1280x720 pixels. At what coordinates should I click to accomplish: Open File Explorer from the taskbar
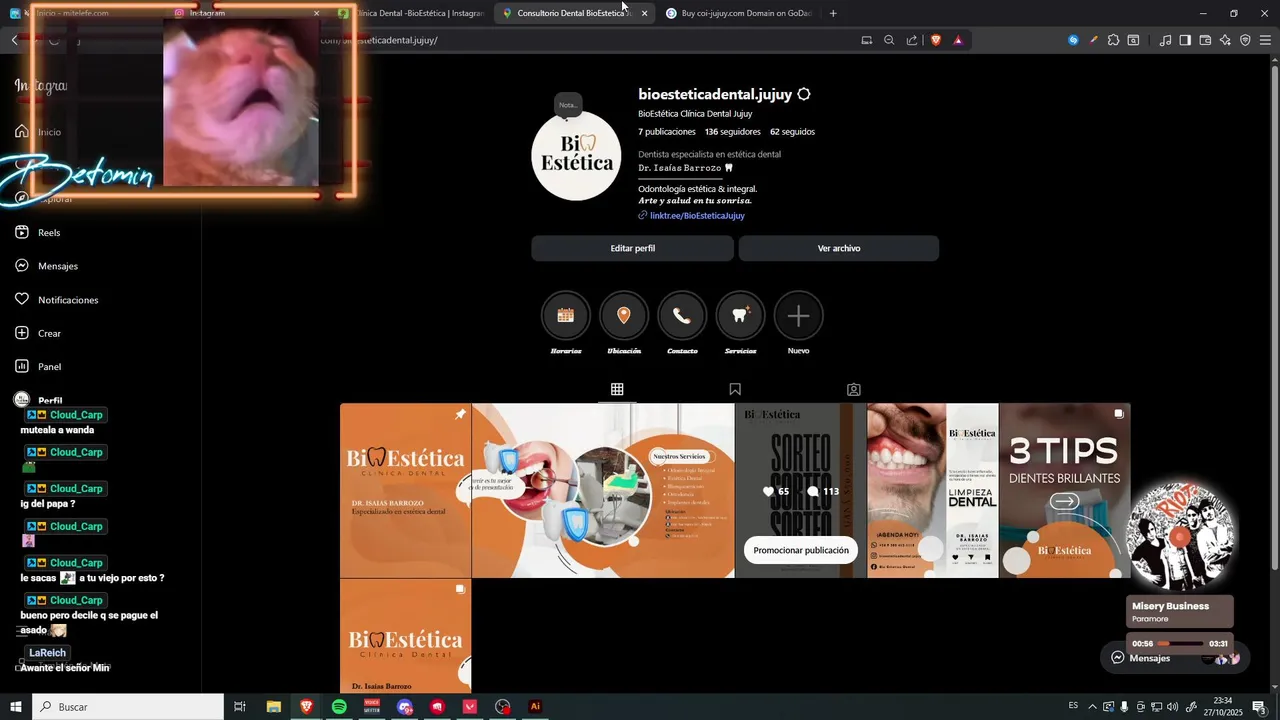[x=273, y=706]
